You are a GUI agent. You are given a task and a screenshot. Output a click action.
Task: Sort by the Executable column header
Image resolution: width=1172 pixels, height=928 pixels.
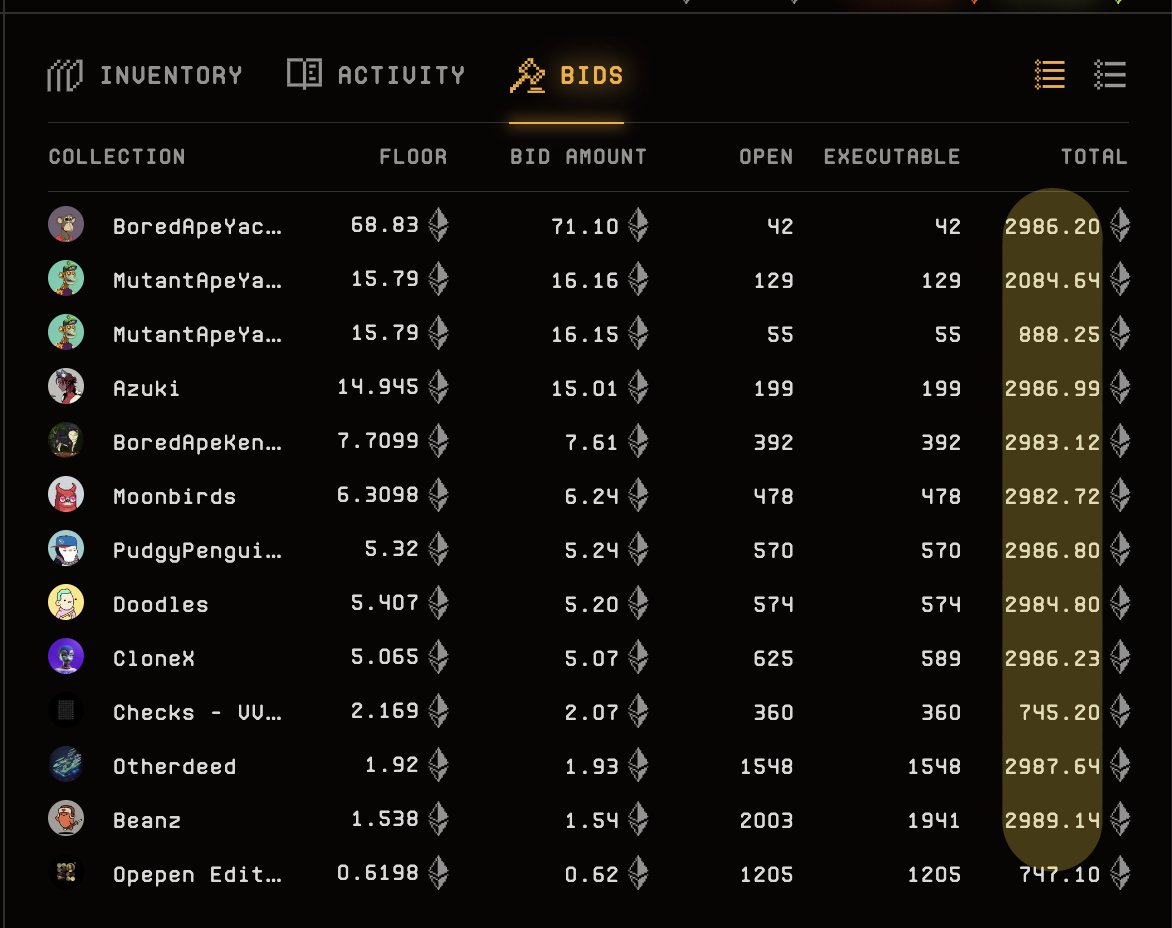tap(892, 157)
